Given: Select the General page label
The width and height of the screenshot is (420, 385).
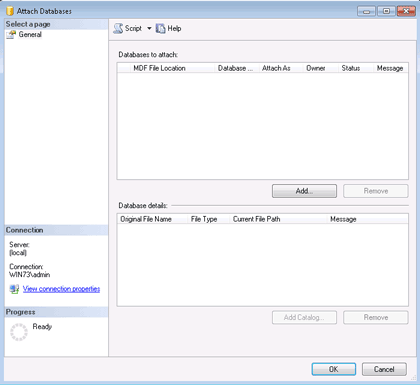Looking at the screenshot, I should click(30, 35).
